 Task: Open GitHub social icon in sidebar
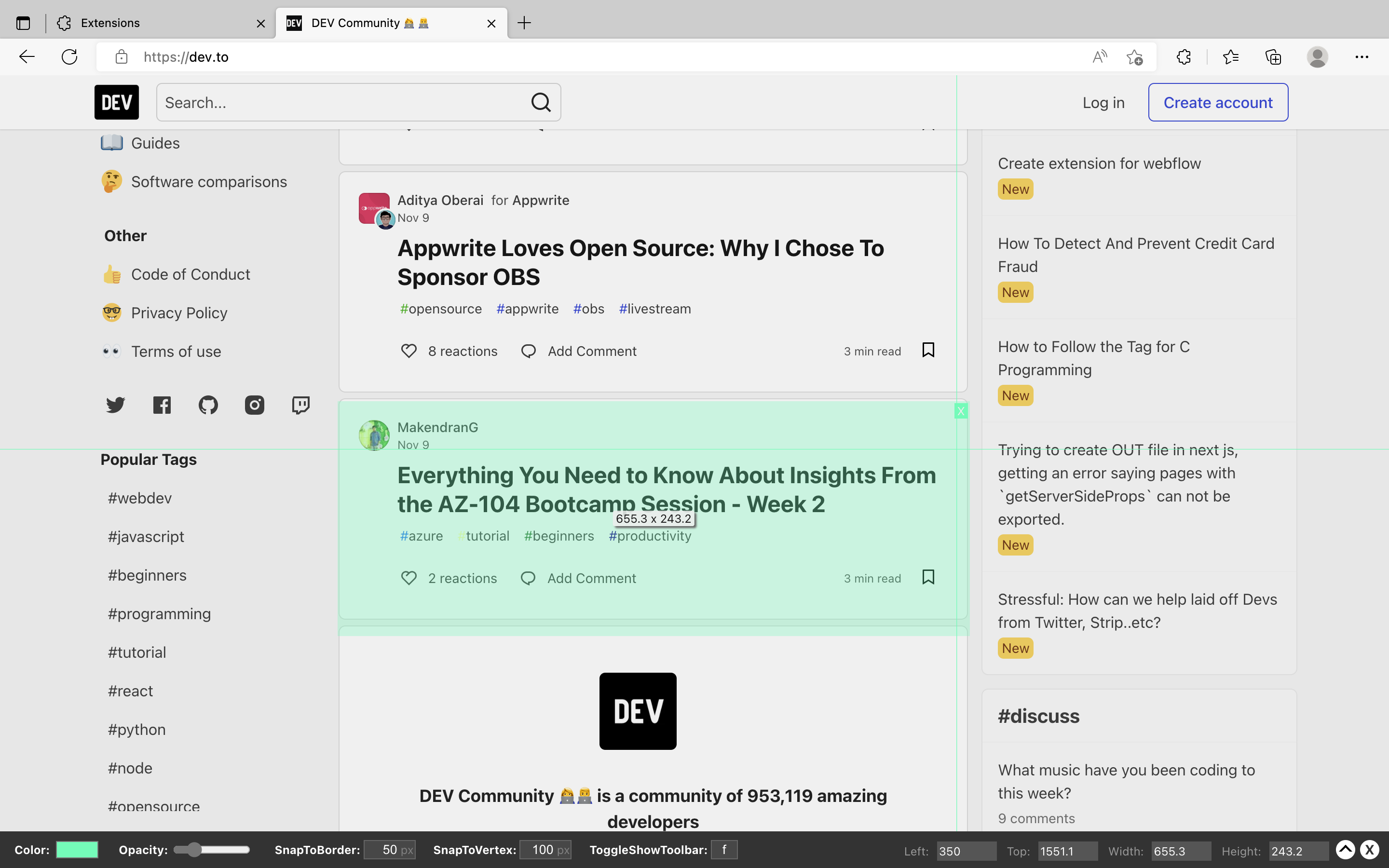[x=208, y=405]
